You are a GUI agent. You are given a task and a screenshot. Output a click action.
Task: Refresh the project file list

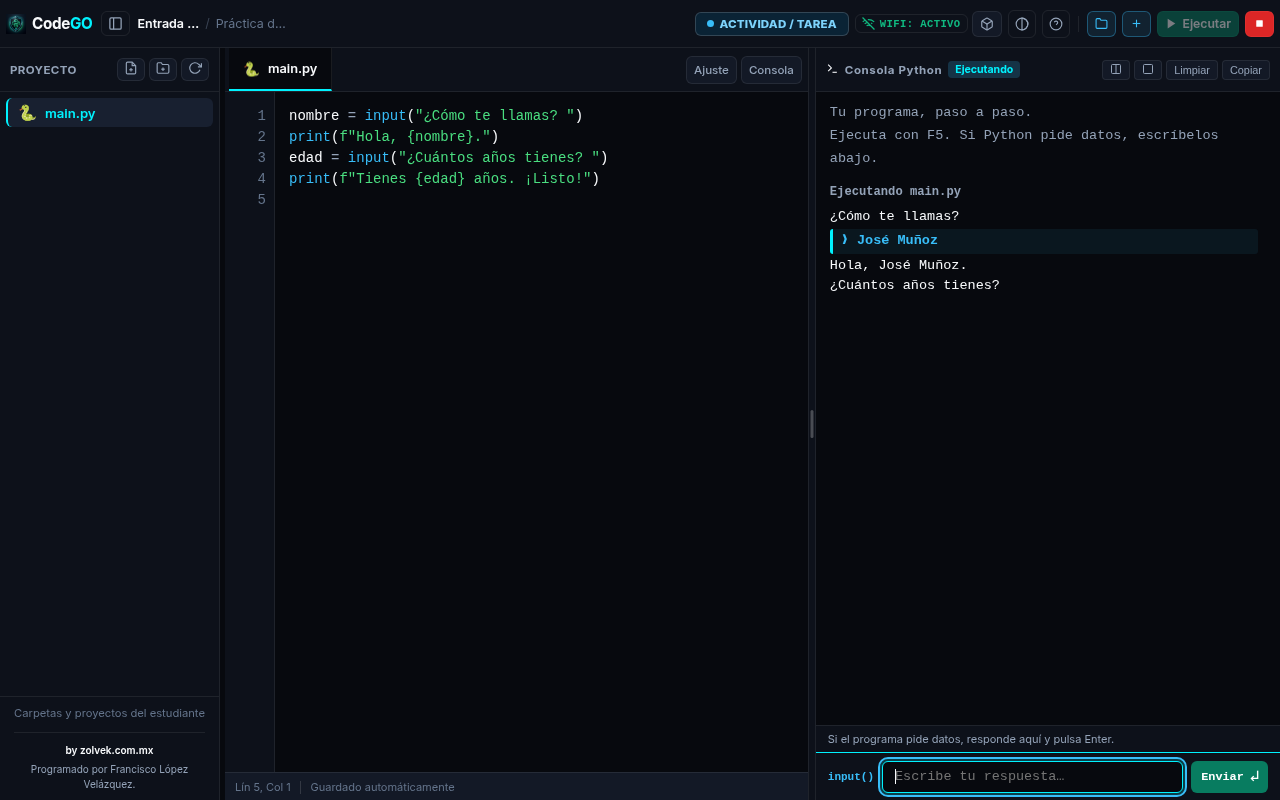195,69
